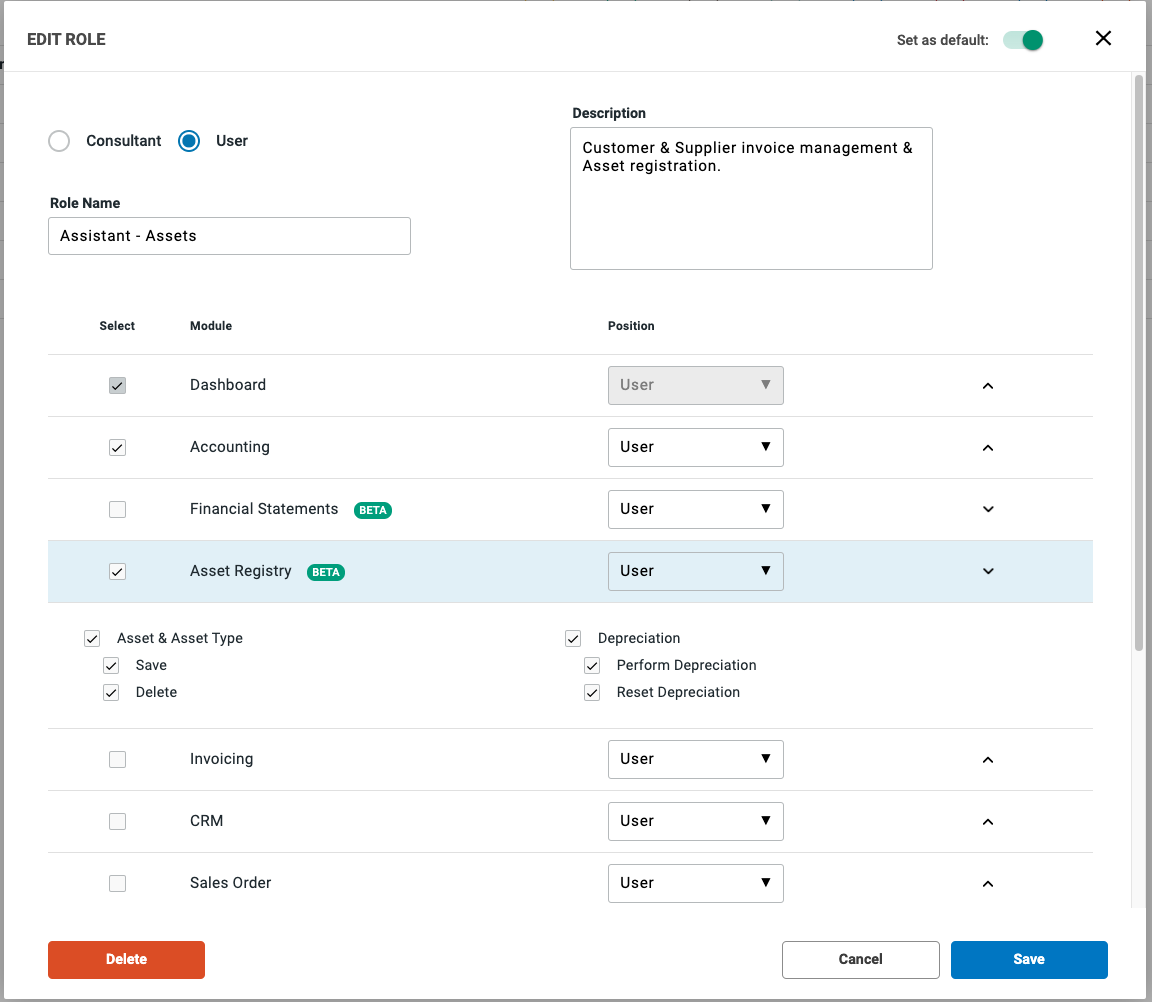Click the red Delete button
The width and height of the screenshot is (1152, 1002).
coord(126,959)
